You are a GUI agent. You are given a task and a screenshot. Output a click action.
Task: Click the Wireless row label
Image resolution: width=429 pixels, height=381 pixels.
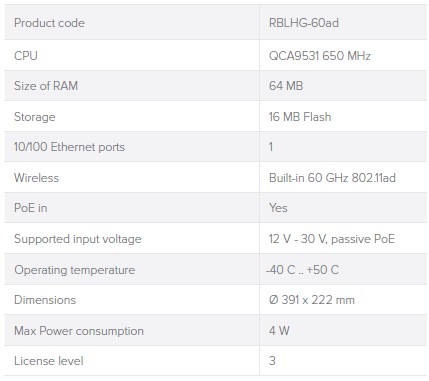pos(36,178)
